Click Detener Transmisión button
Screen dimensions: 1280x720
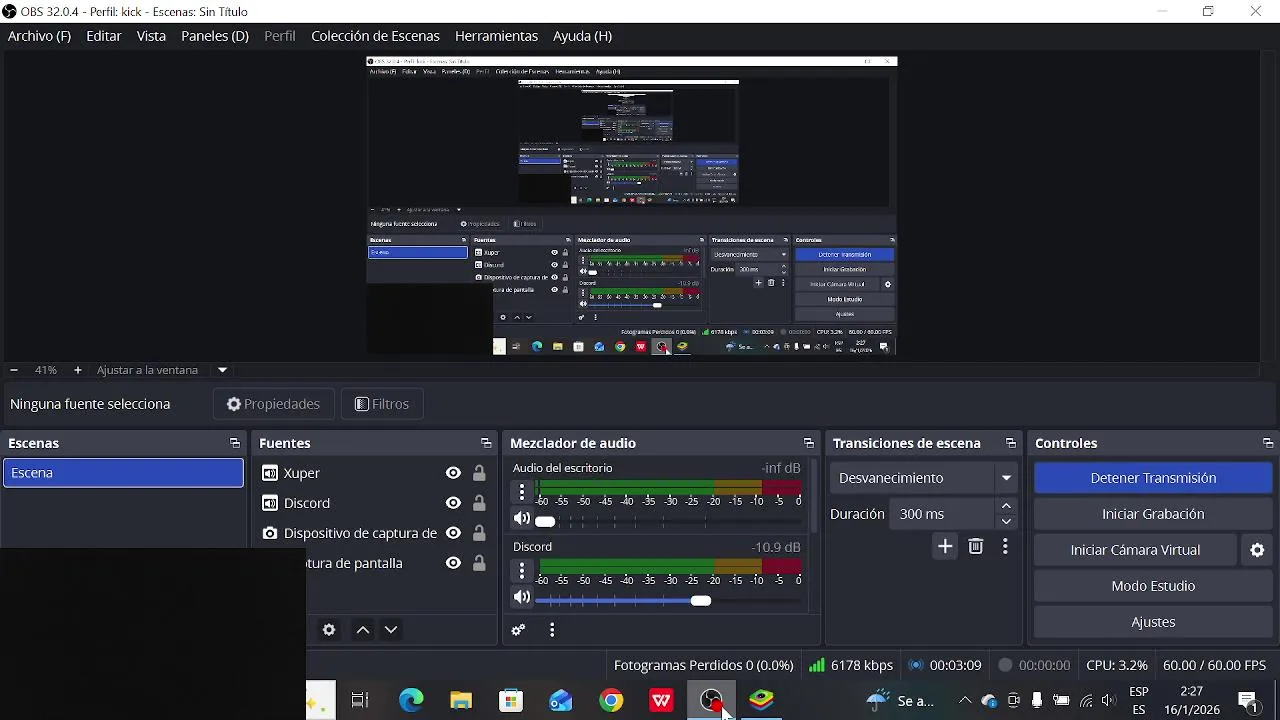pos(1153,478)
